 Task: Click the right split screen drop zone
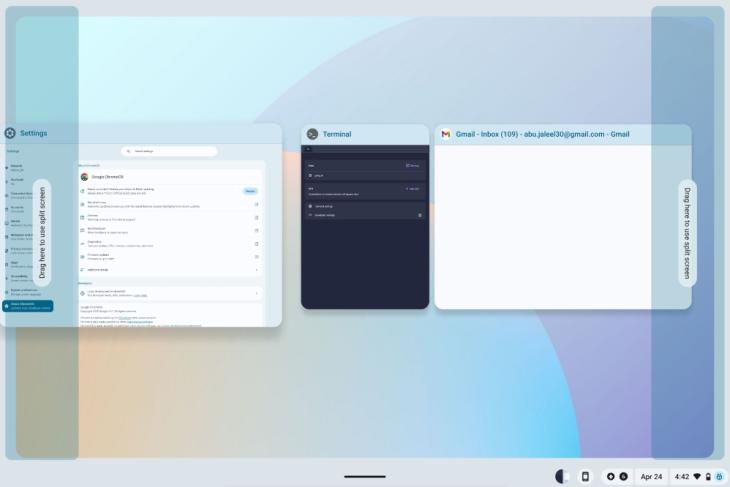click(x=687, y=232)
